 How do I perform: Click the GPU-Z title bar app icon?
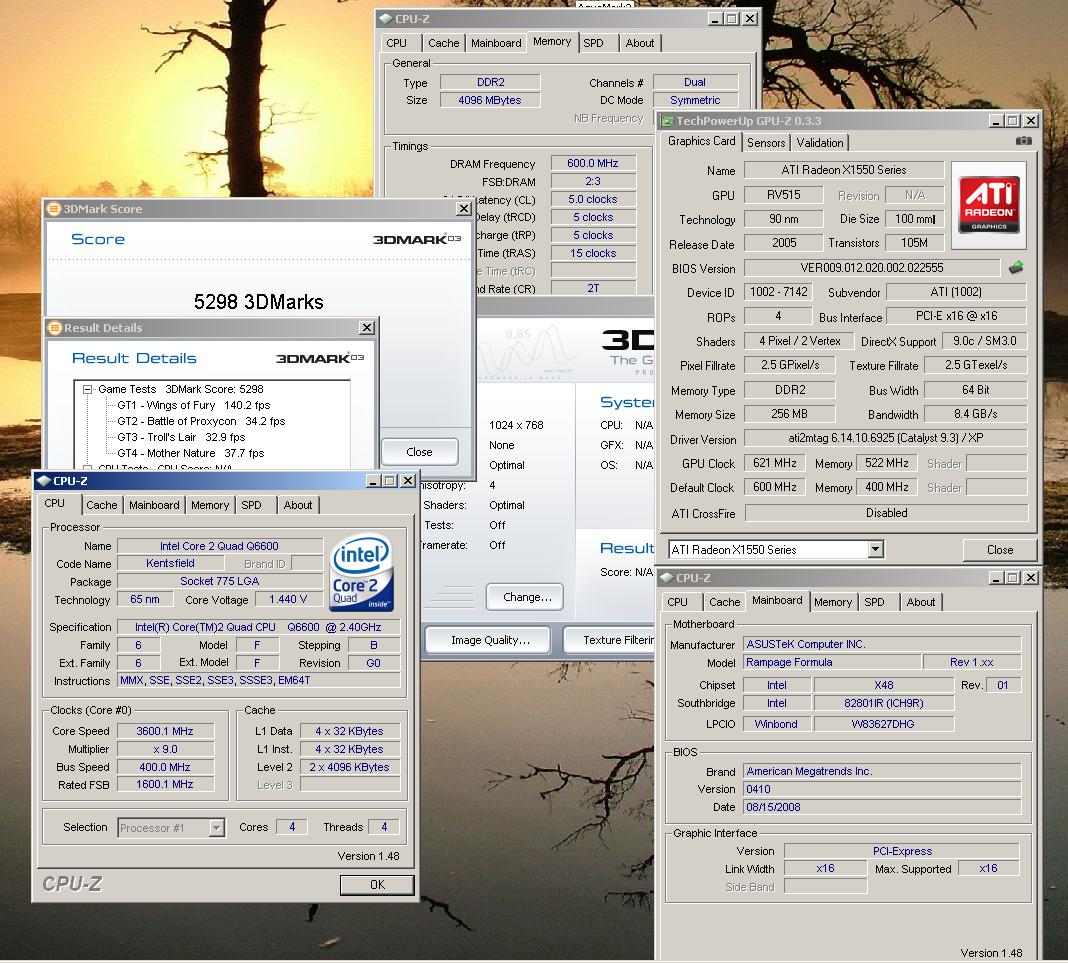(668, 121)
